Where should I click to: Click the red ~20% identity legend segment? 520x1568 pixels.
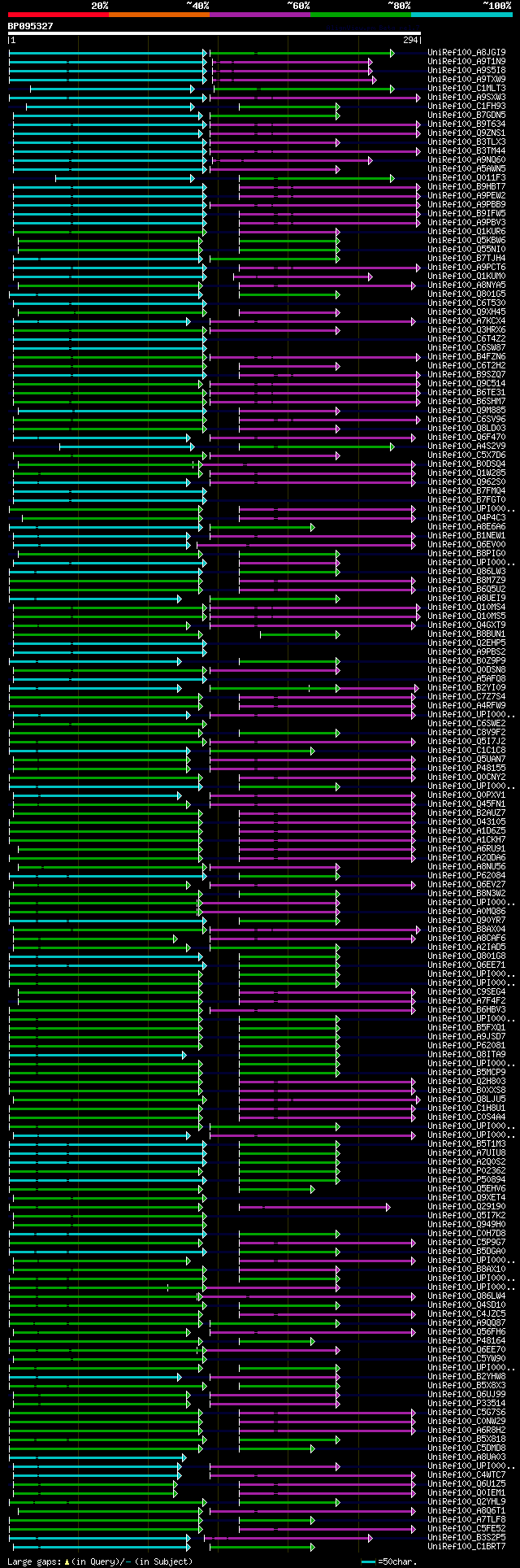[x=58, y=14]
